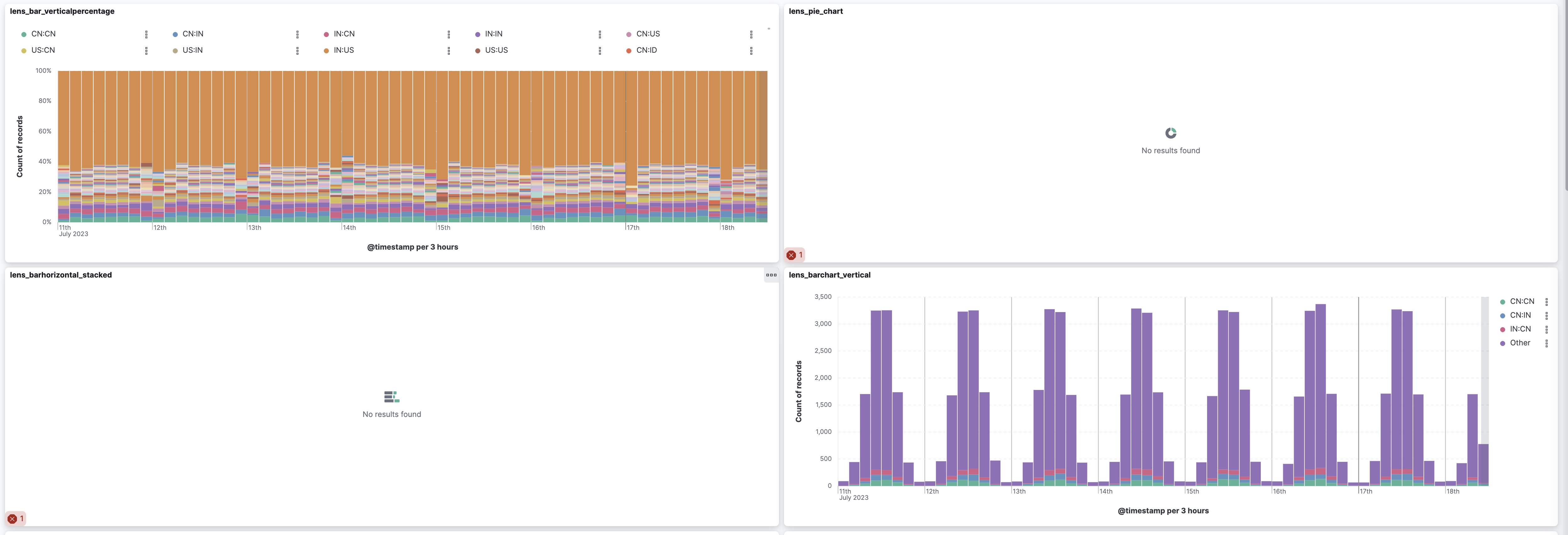Open options menu for IN:CN legend in percentage chart
Viewport: 1568px width, 535px height.
click(449, 34)
